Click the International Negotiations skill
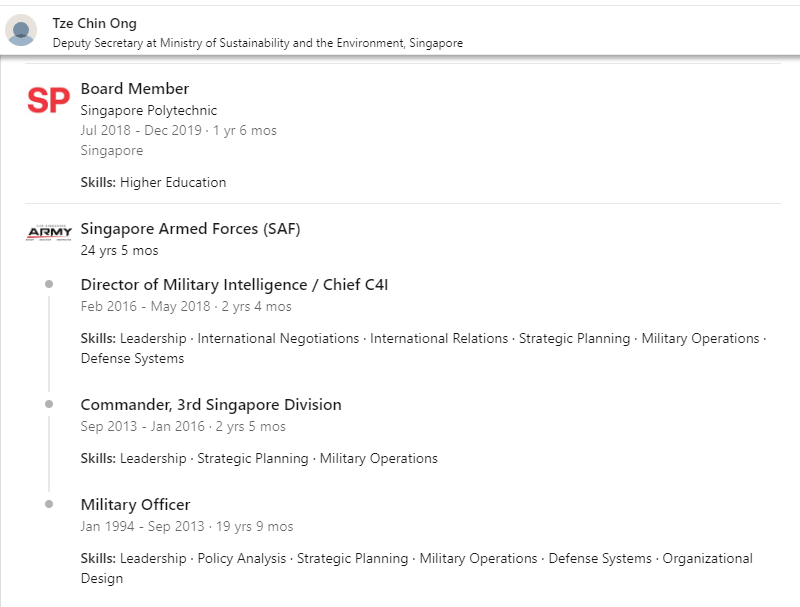The height and width of the screenshot is (607, 800). click(278, 339)
